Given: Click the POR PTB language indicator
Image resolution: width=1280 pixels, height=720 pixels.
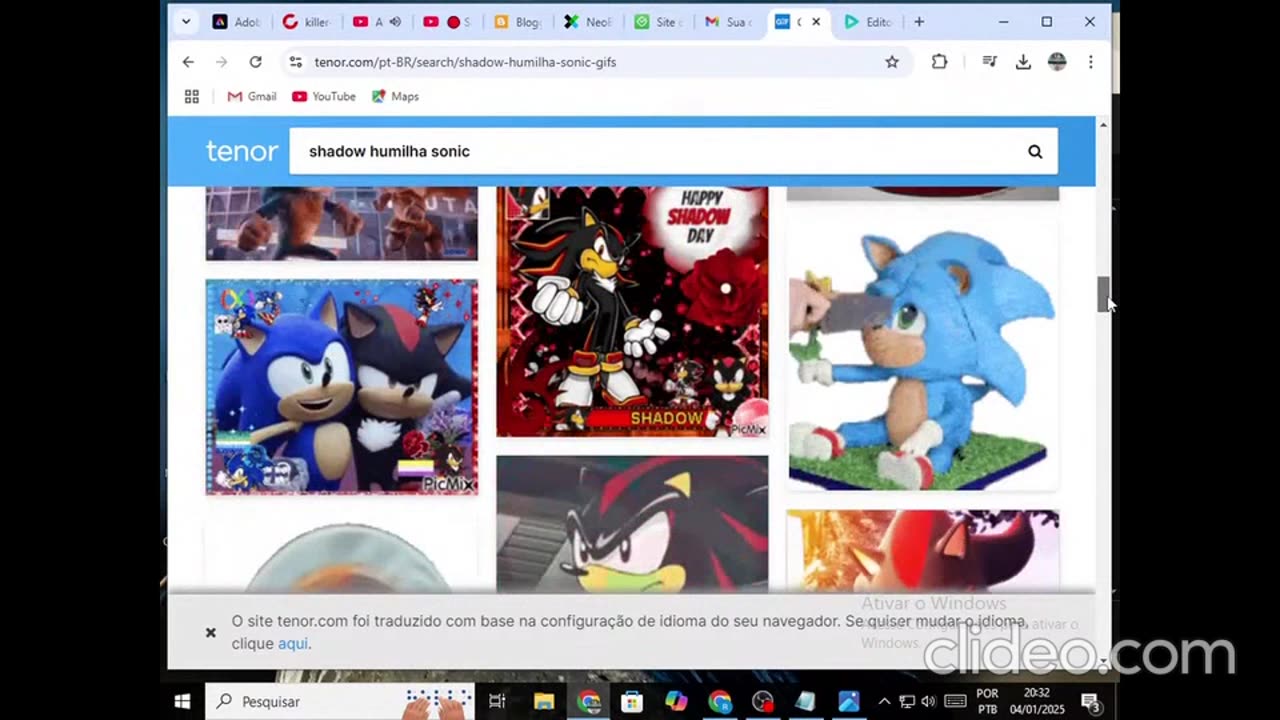Looking at the screenshot, I should coord(987,701).
